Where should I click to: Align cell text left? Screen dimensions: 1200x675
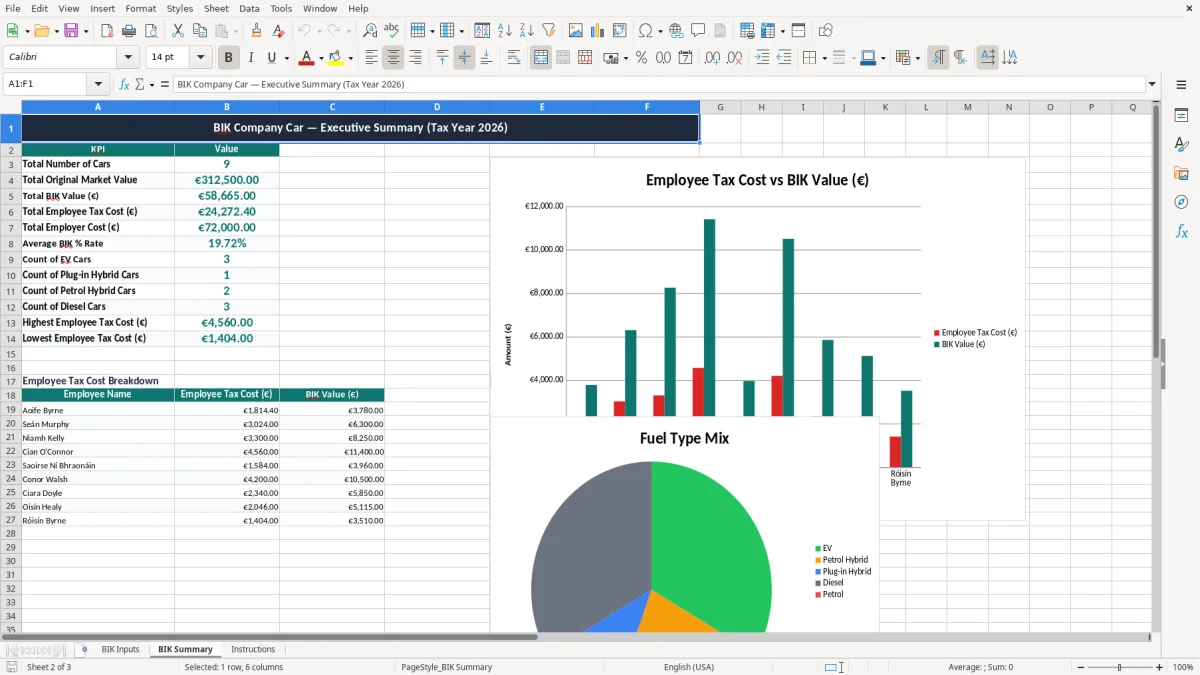click(371, 58)
